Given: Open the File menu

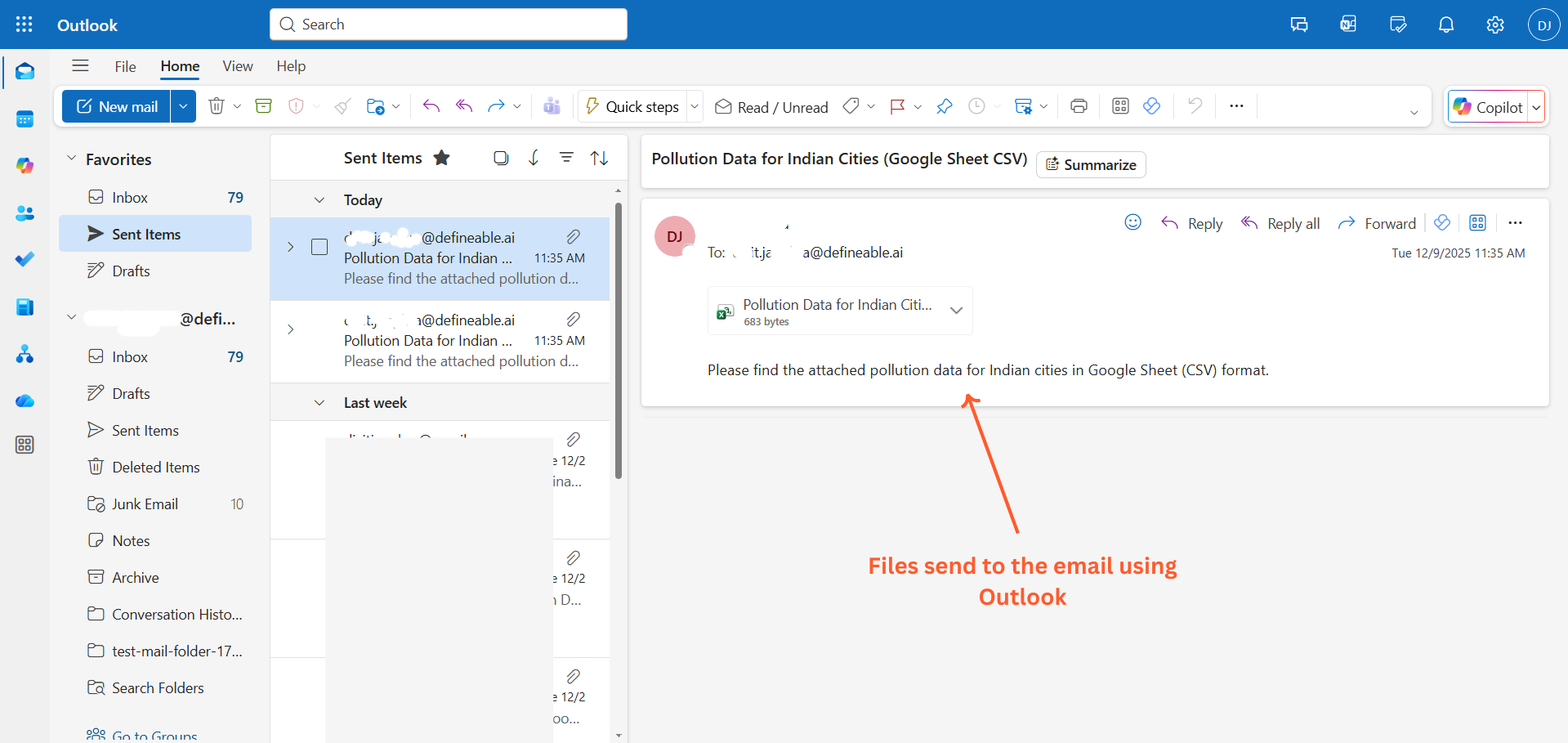Looking at the screenshot, I should click(x=125, y=66).
